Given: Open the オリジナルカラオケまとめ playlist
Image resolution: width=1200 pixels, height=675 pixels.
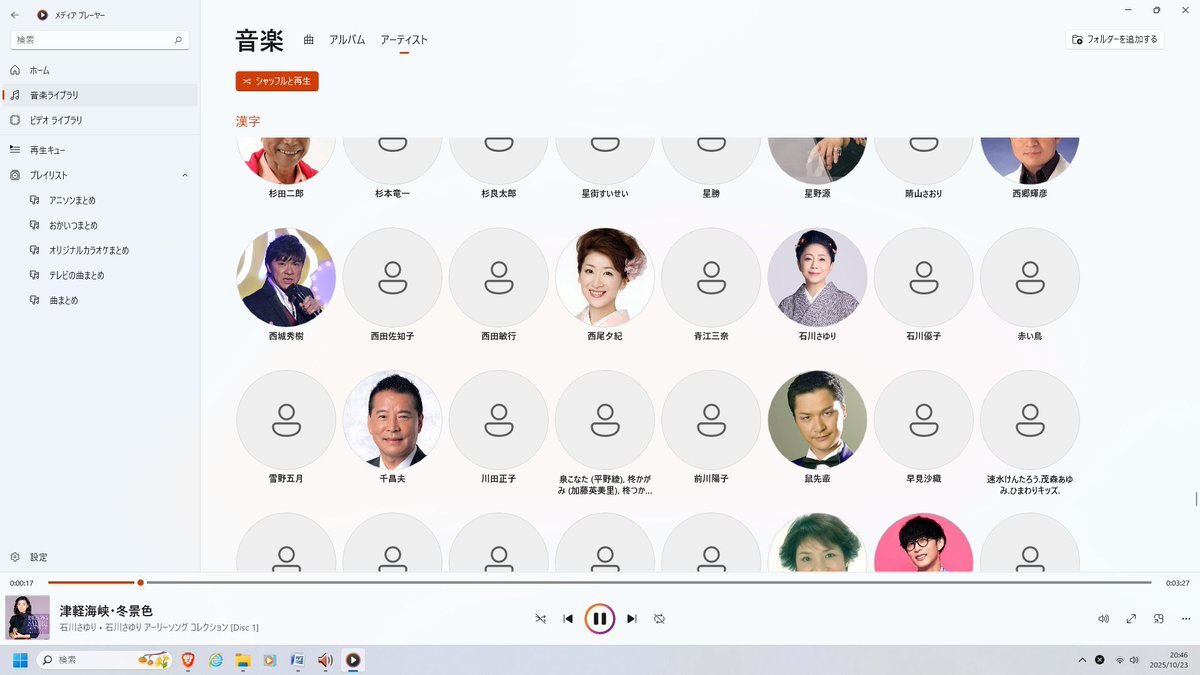Looking at the screenshot, I should (100, 250).
